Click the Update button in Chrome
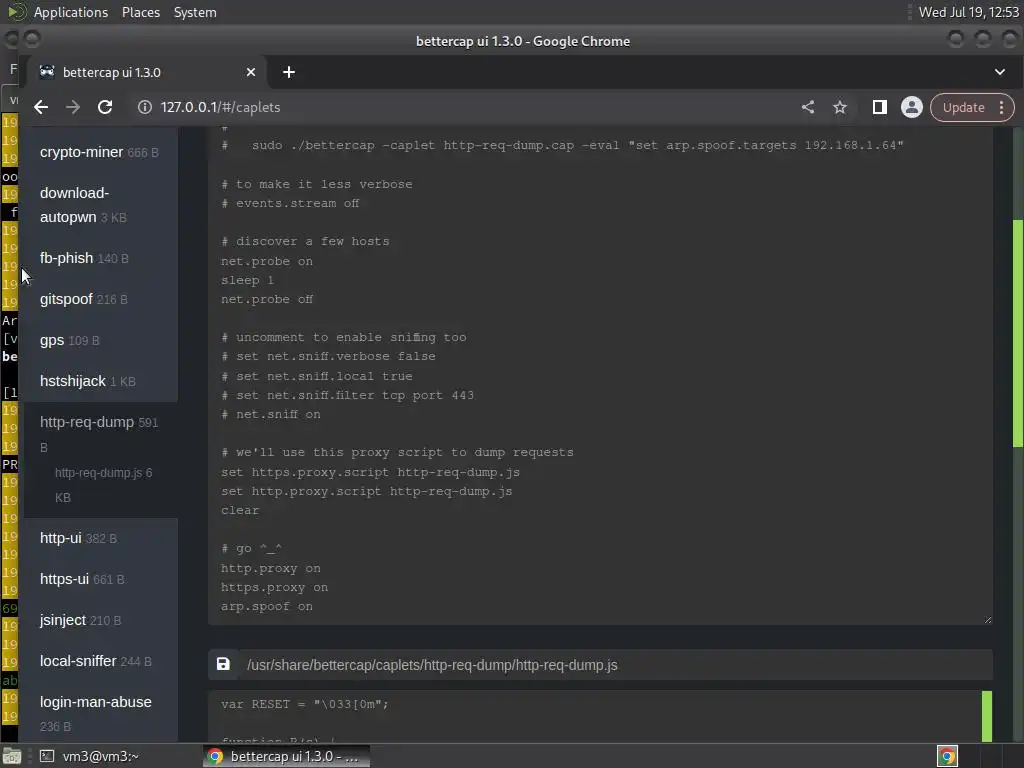The height and width of the screenshot is (768, 1024). pos(963,107)
